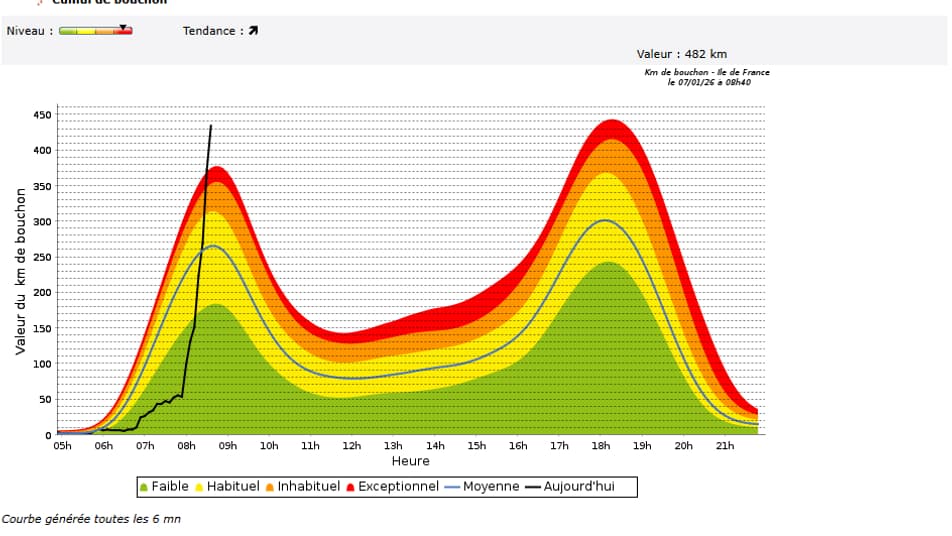Click the 'Heure' x-axis label
This screenshot has width=952, height=536.
click(410, 461)
